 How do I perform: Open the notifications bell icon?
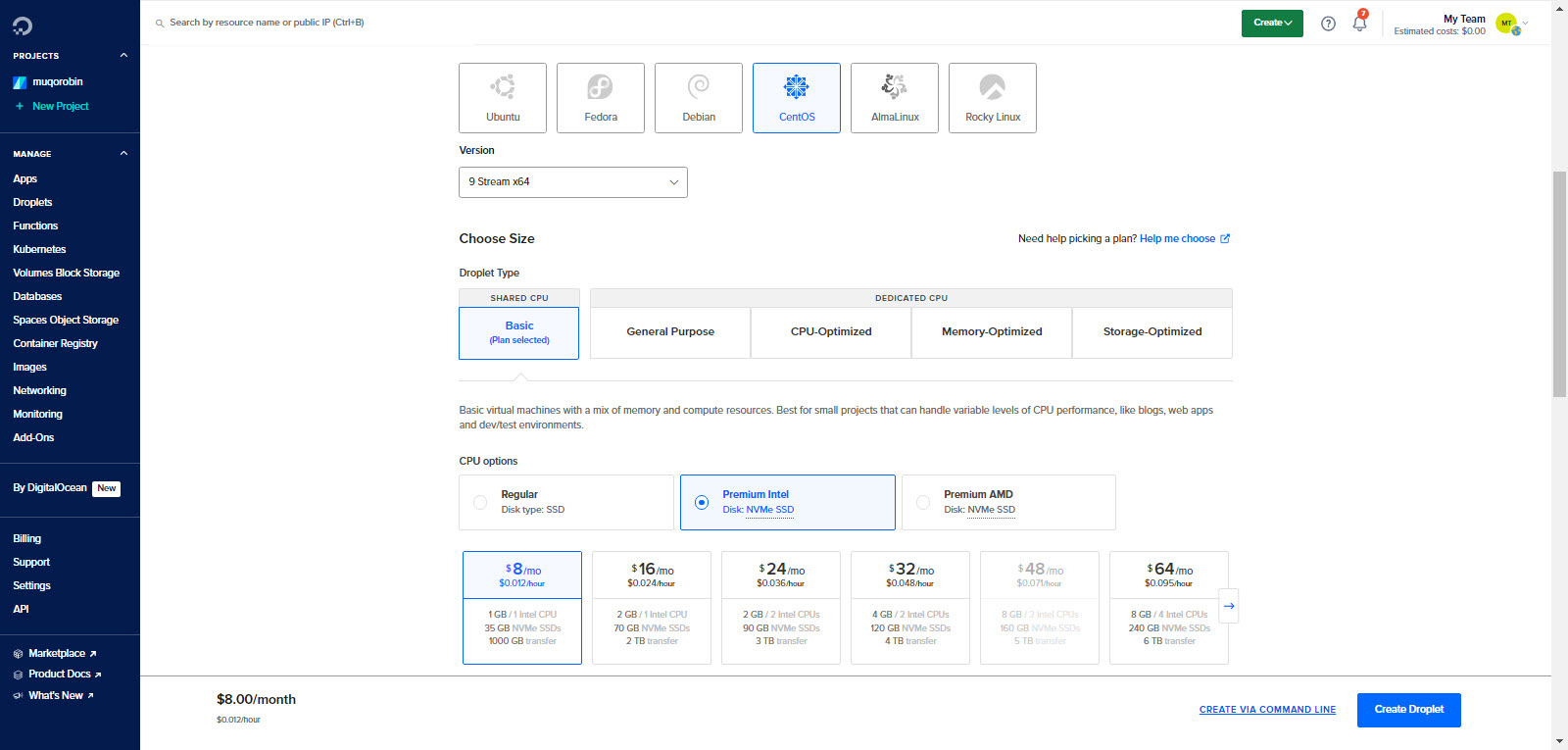(1359, 23)
